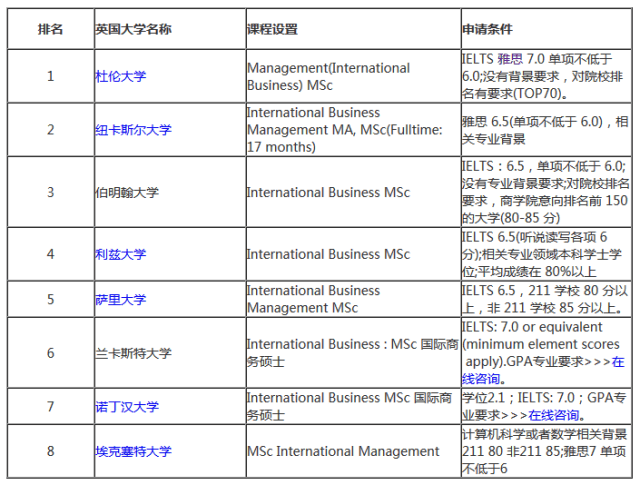Screen dimensions: 640x485
Task: Click the 商学院意向排名前 150 requirement cell
Action: click(547, 192)
